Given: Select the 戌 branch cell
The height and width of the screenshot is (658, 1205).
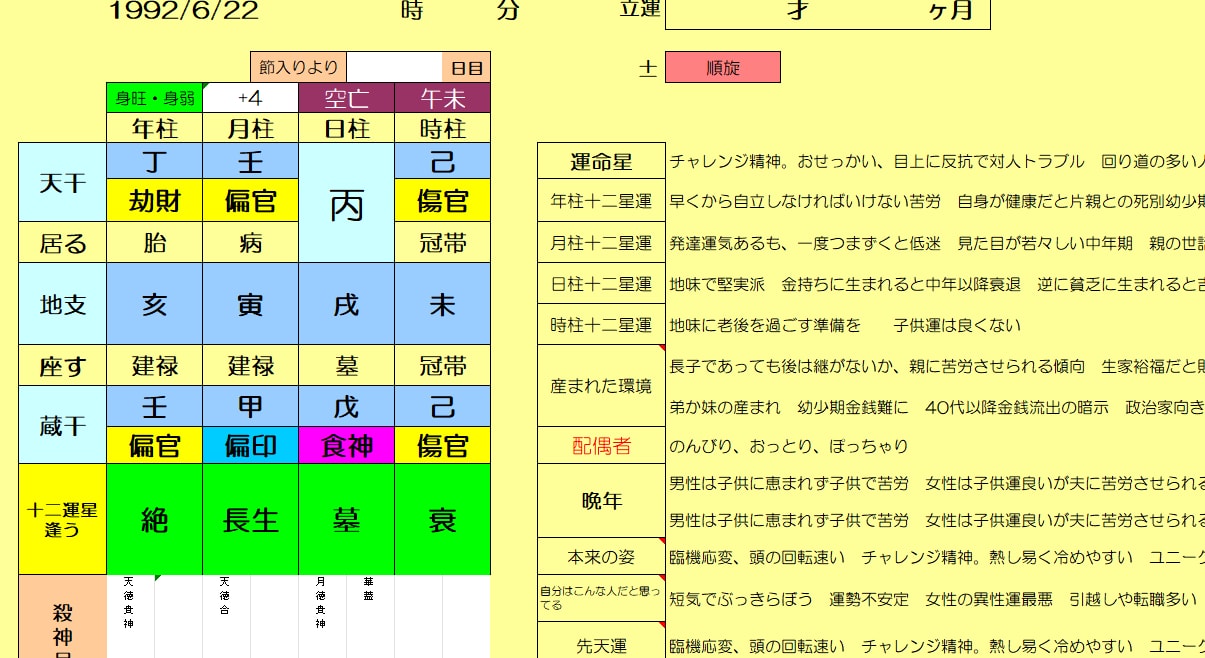Looking at the screenshot, I should (346, 304).
